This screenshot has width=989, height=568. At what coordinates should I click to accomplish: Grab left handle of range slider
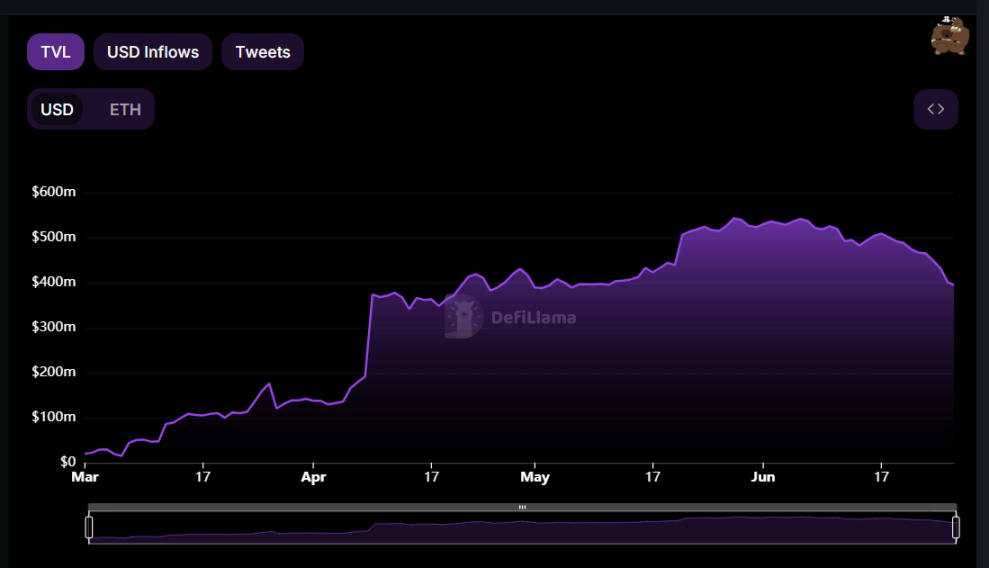coord(89,527)
